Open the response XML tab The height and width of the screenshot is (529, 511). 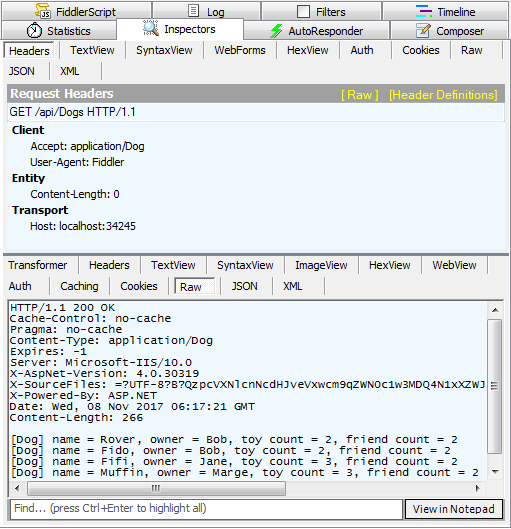tap(293, 286)
